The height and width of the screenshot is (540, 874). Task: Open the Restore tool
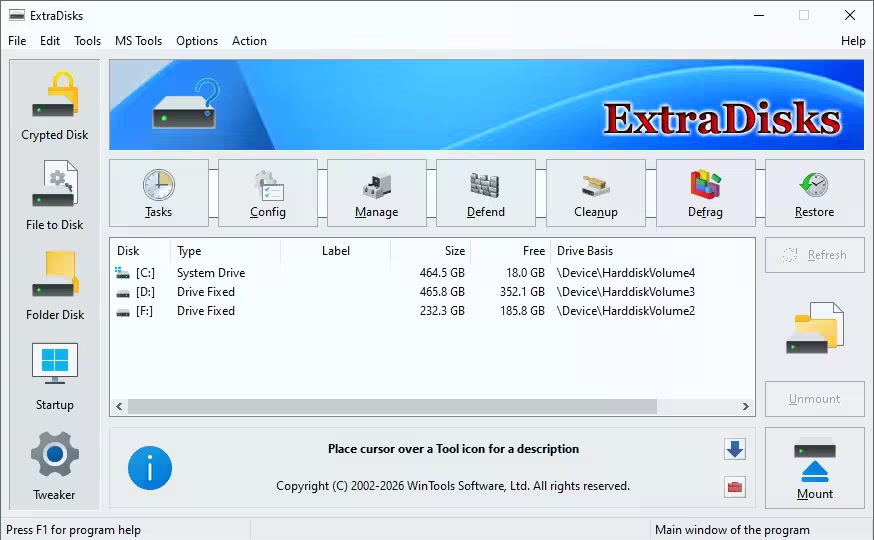click(x=814, y=193)
